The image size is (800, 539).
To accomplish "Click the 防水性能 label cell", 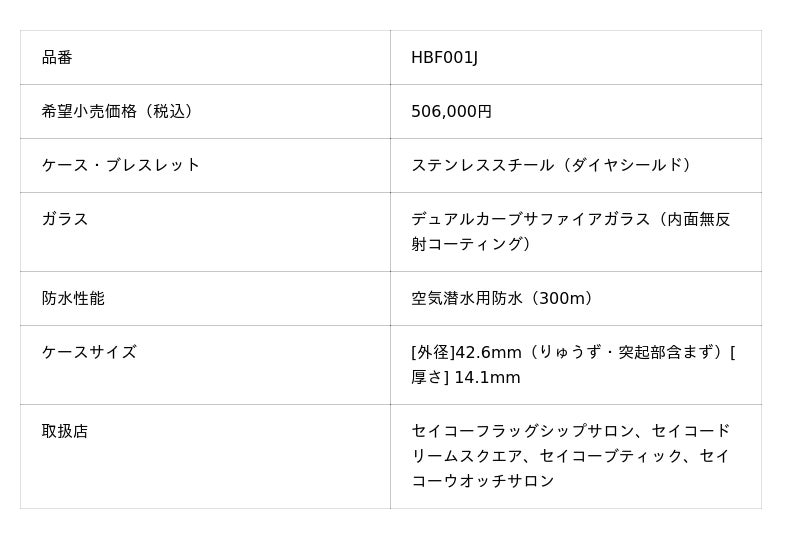I will pos(73,298).
